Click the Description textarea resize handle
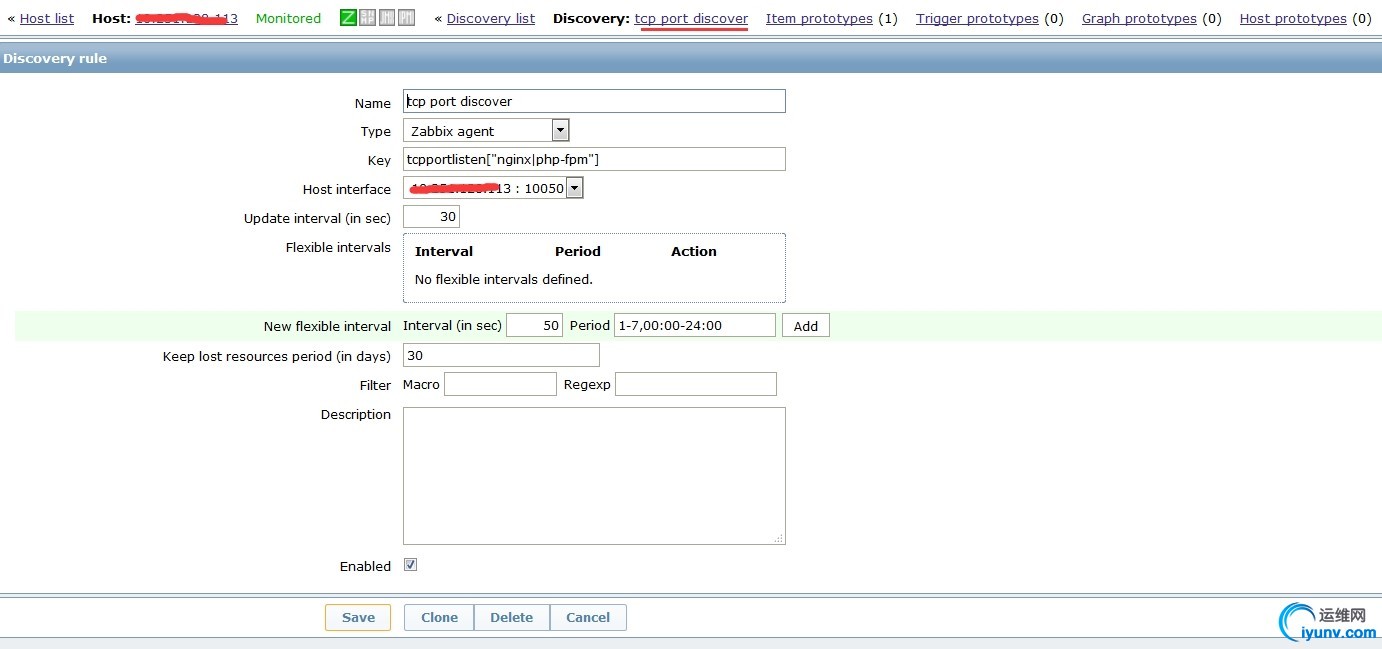The width and height of the screenshot is (1382, 649). pyautogui.click(x=779, y=538)
